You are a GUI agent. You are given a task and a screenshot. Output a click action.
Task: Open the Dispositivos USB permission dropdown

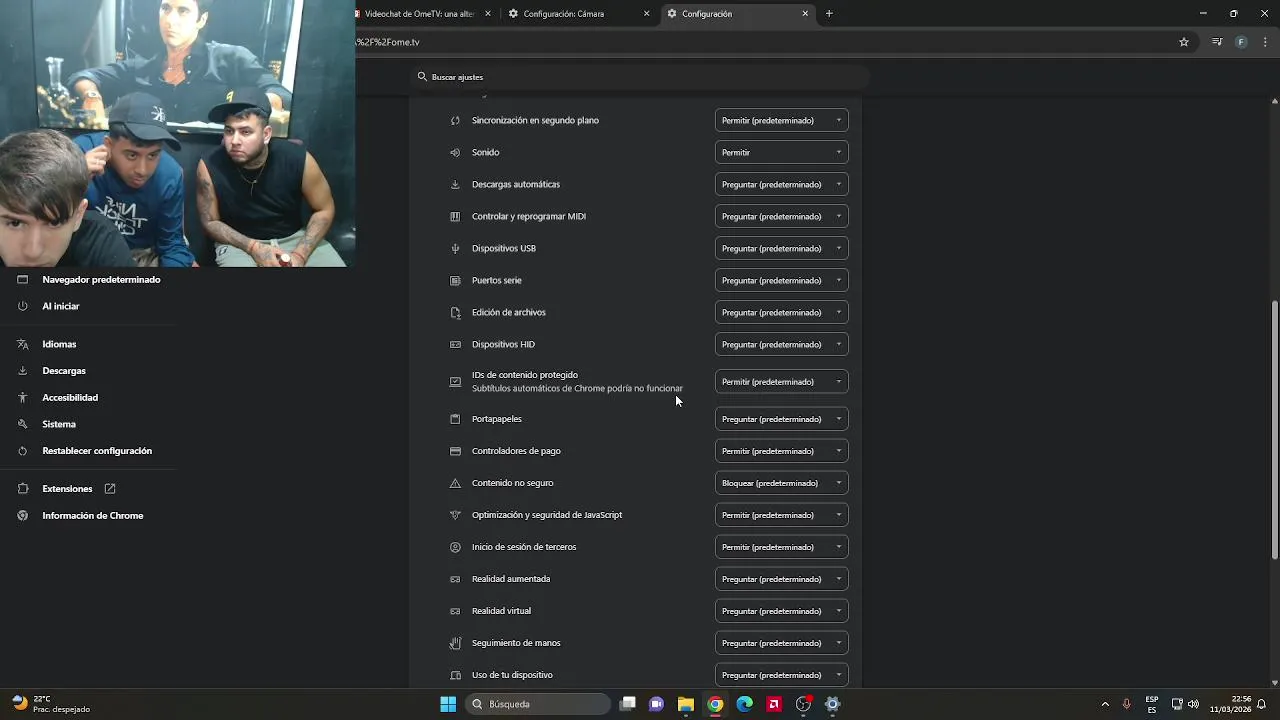coord(781,248)
